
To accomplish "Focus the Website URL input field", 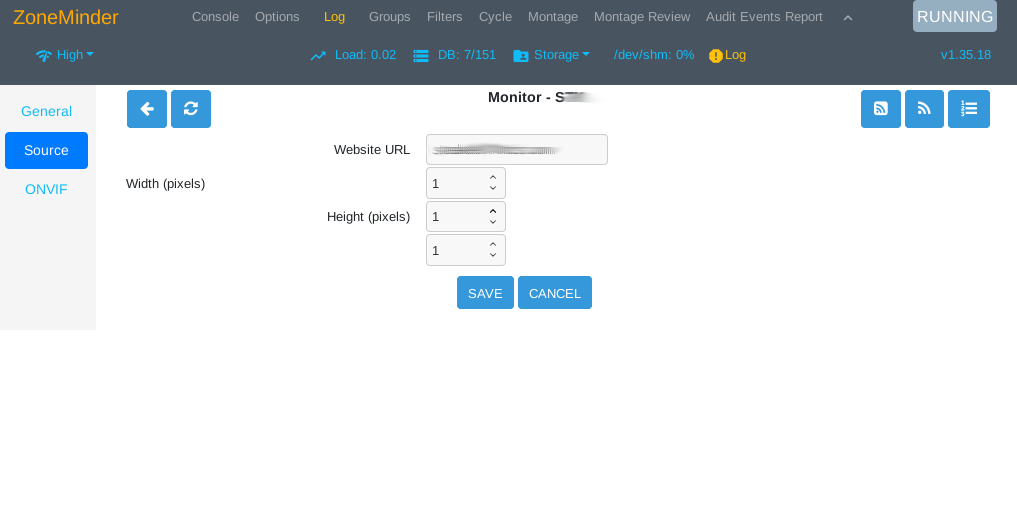I will (x=517, y=150).
